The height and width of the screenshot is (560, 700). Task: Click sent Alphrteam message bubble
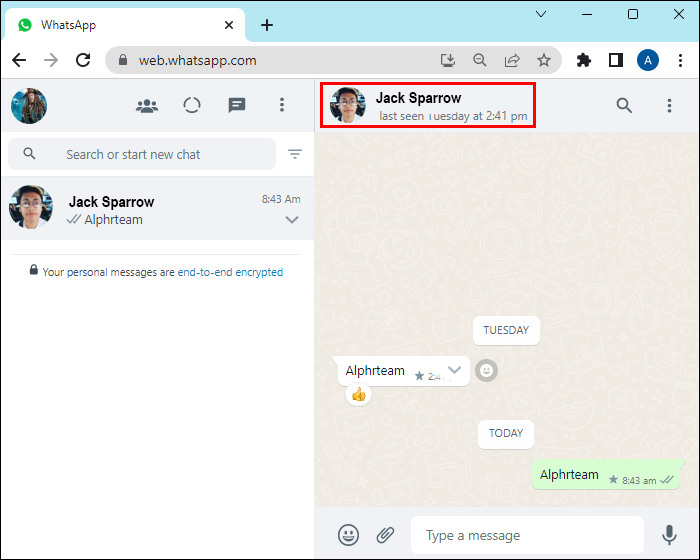pyautogui.click(x=607, y=475)
